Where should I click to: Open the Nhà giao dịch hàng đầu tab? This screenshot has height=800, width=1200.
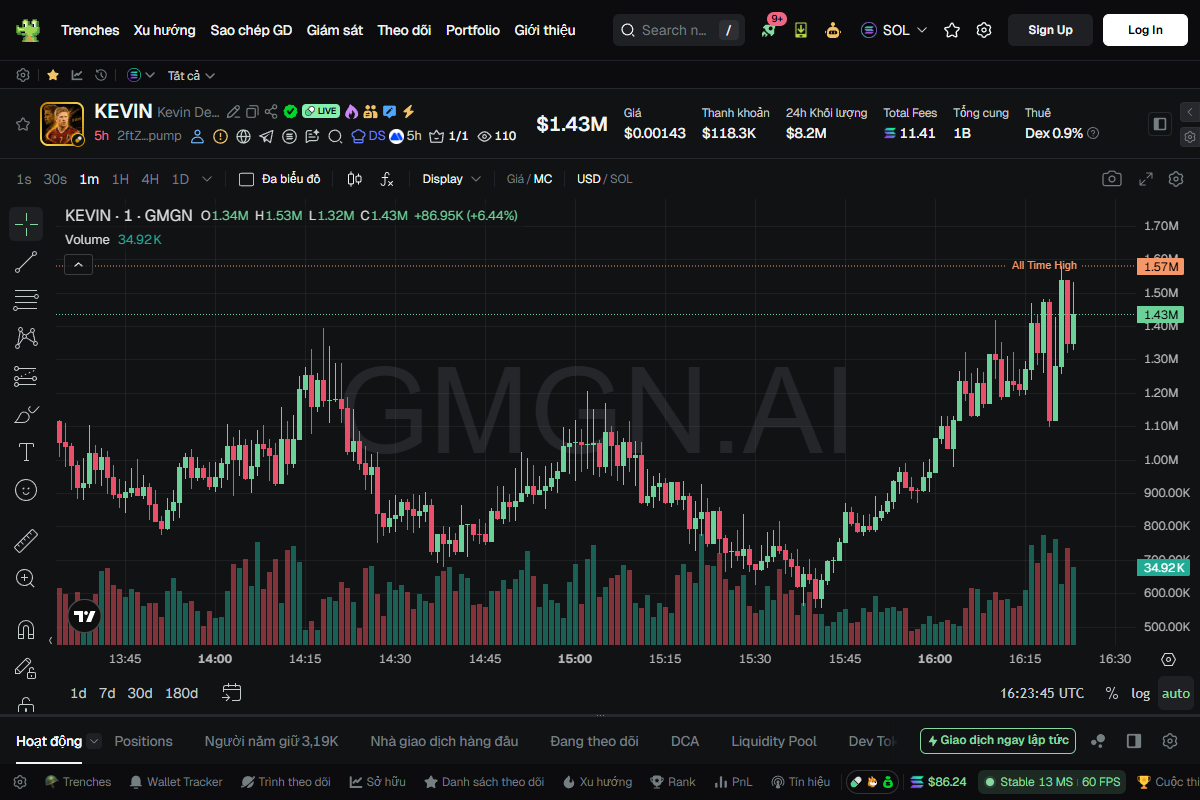tap(444, 741)
